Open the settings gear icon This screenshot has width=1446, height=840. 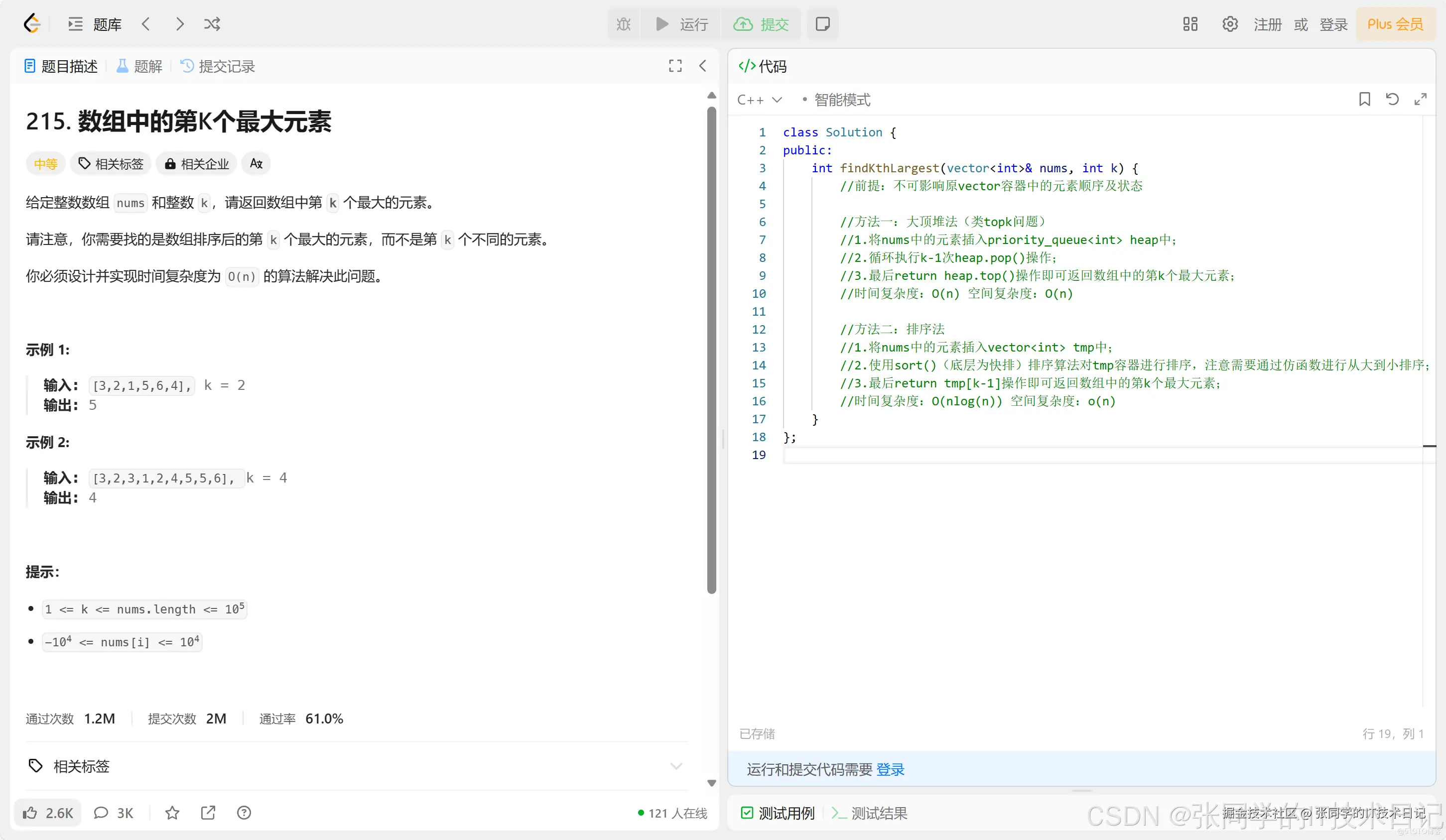(1230, 24)
